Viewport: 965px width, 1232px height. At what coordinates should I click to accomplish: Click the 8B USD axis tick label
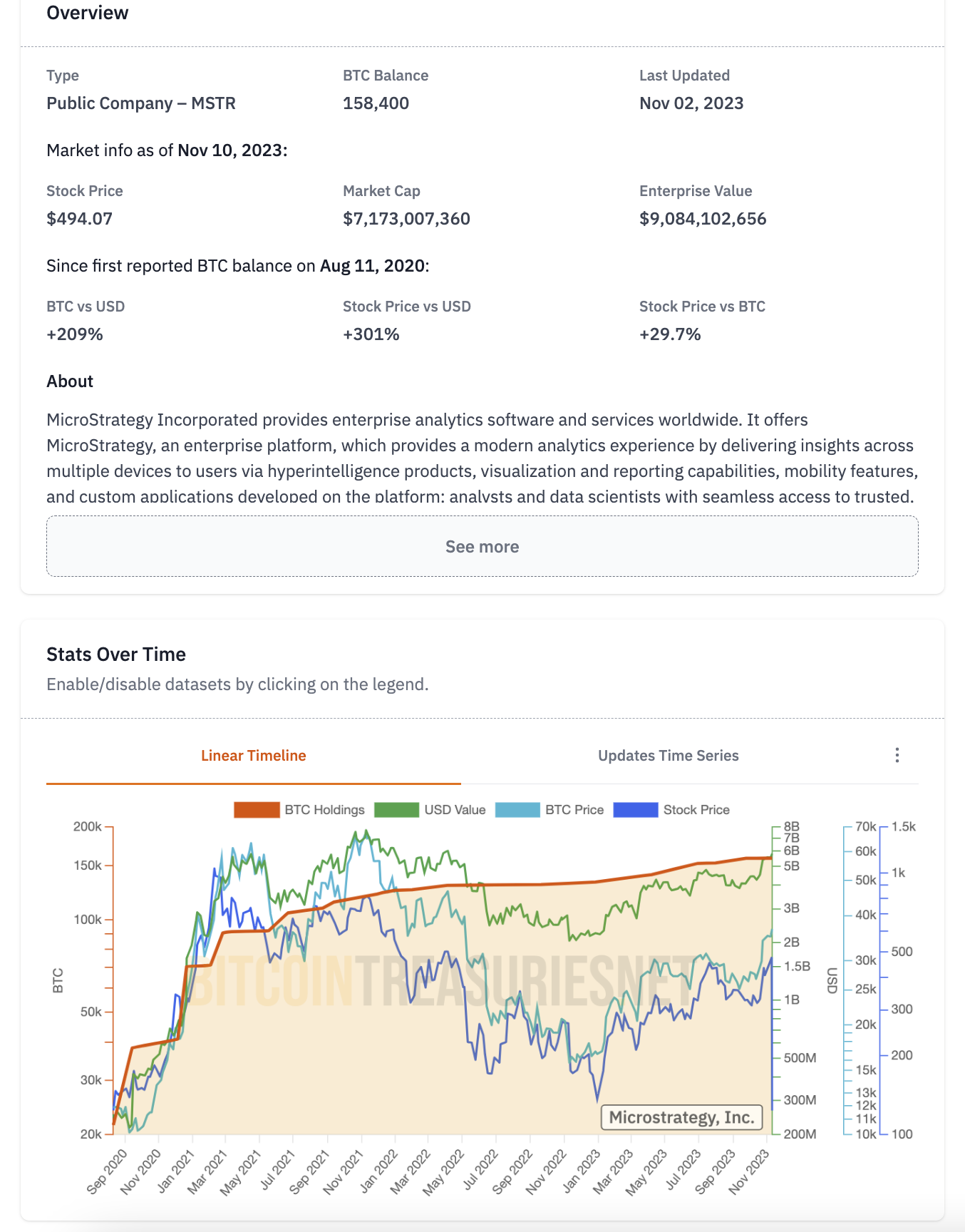click(x=792, y=827)
